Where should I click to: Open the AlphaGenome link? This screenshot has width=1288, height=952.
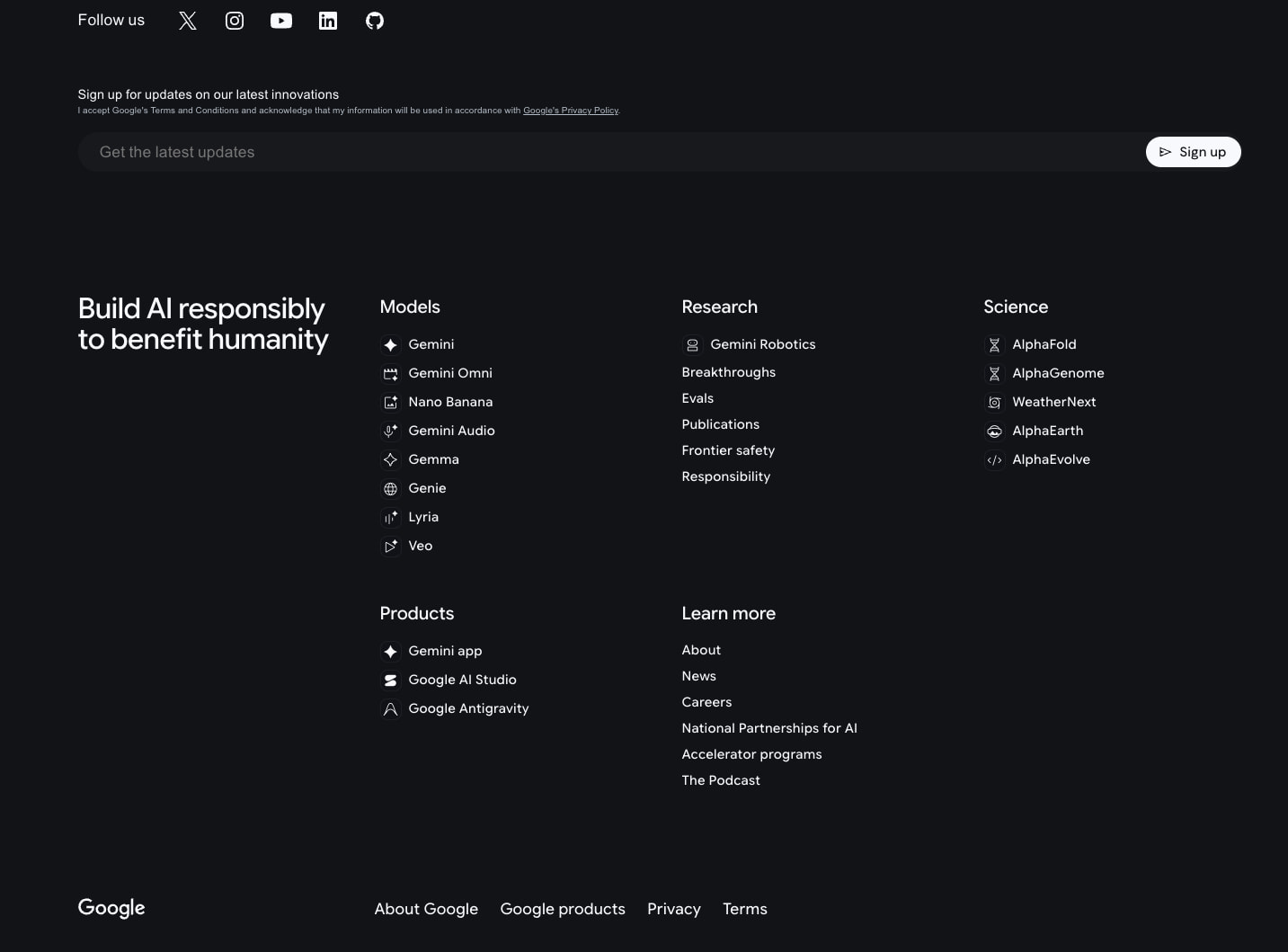coord(1058,373)
